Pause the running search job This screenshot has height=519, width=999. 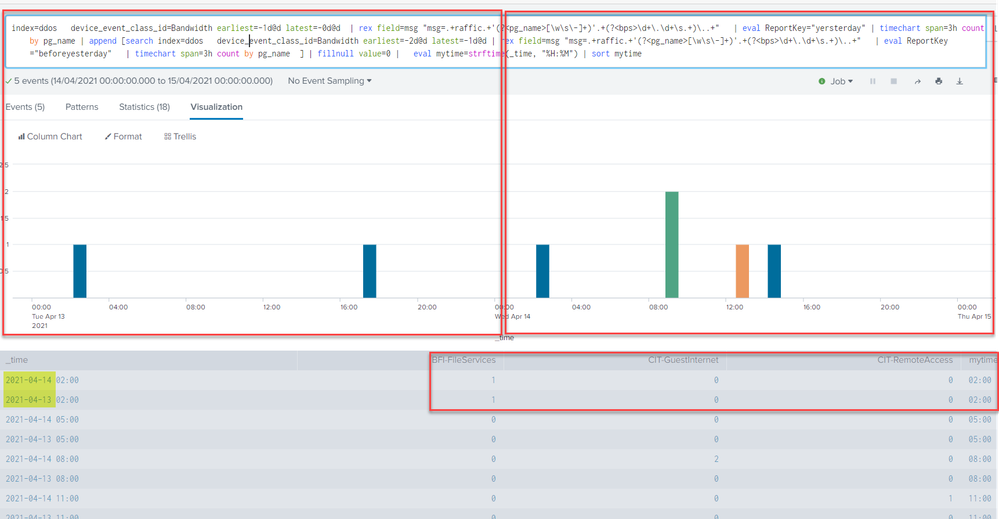point(872,82)
